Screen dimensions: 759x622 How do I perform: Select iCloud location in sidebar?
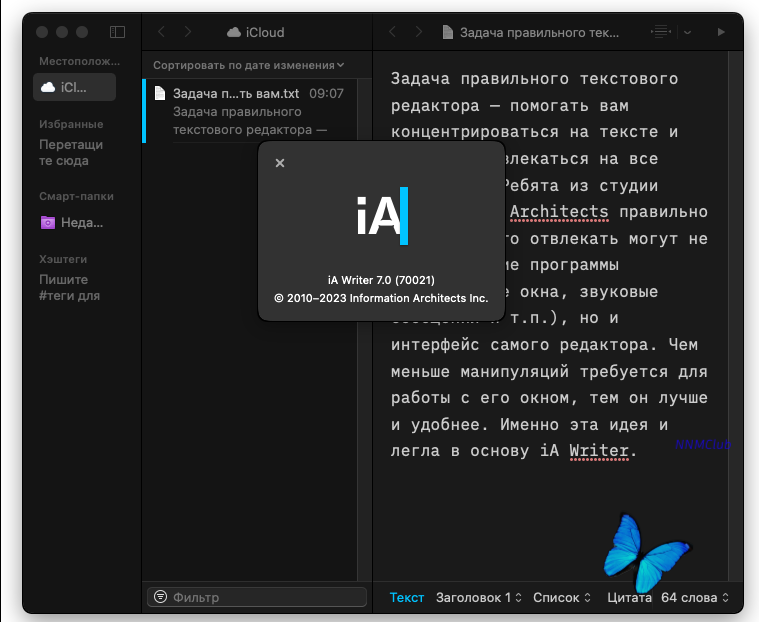pos(75,87)
